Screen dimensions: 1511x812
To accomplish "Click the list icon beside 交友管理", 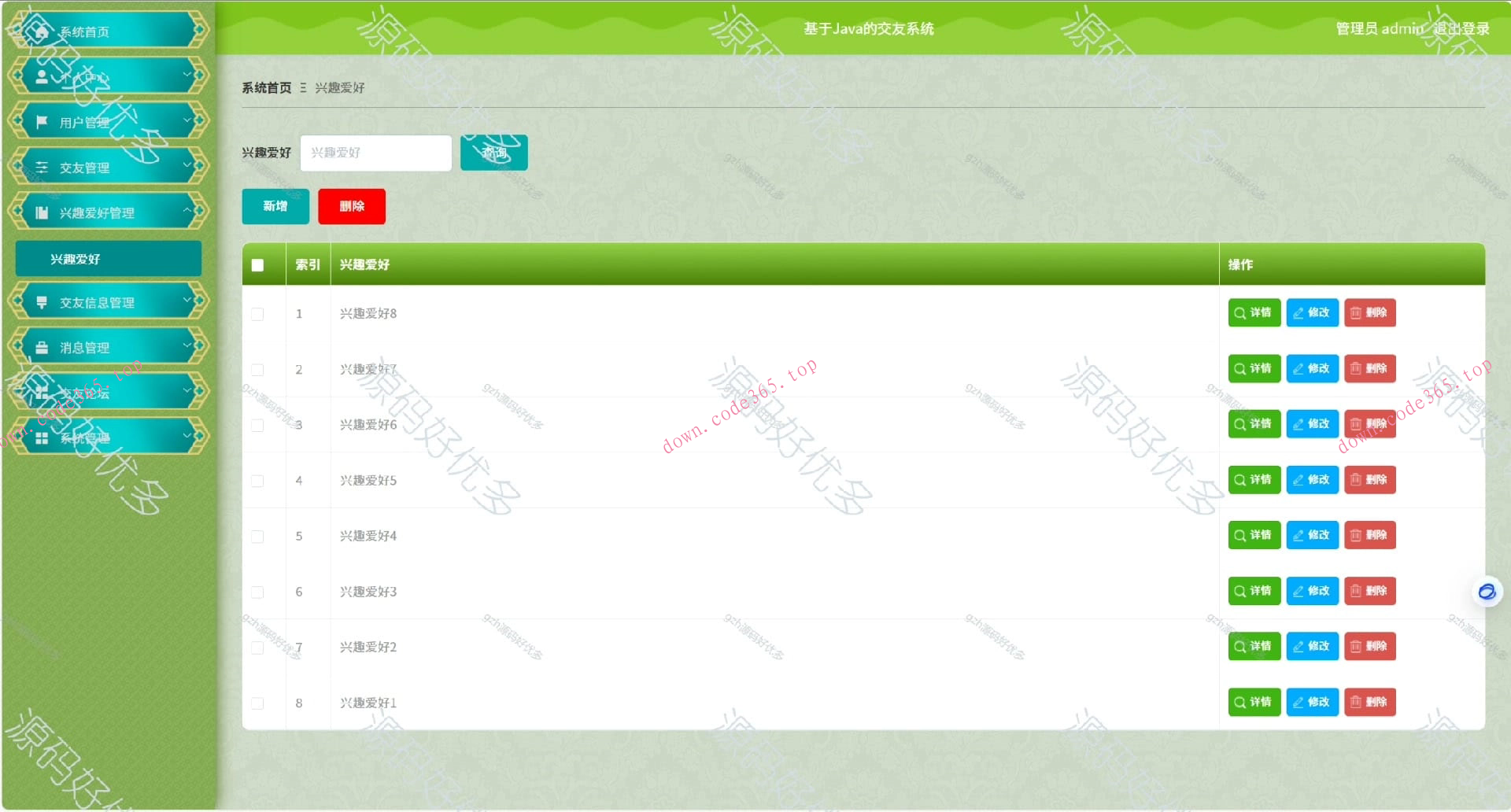I will pos(42,167).
